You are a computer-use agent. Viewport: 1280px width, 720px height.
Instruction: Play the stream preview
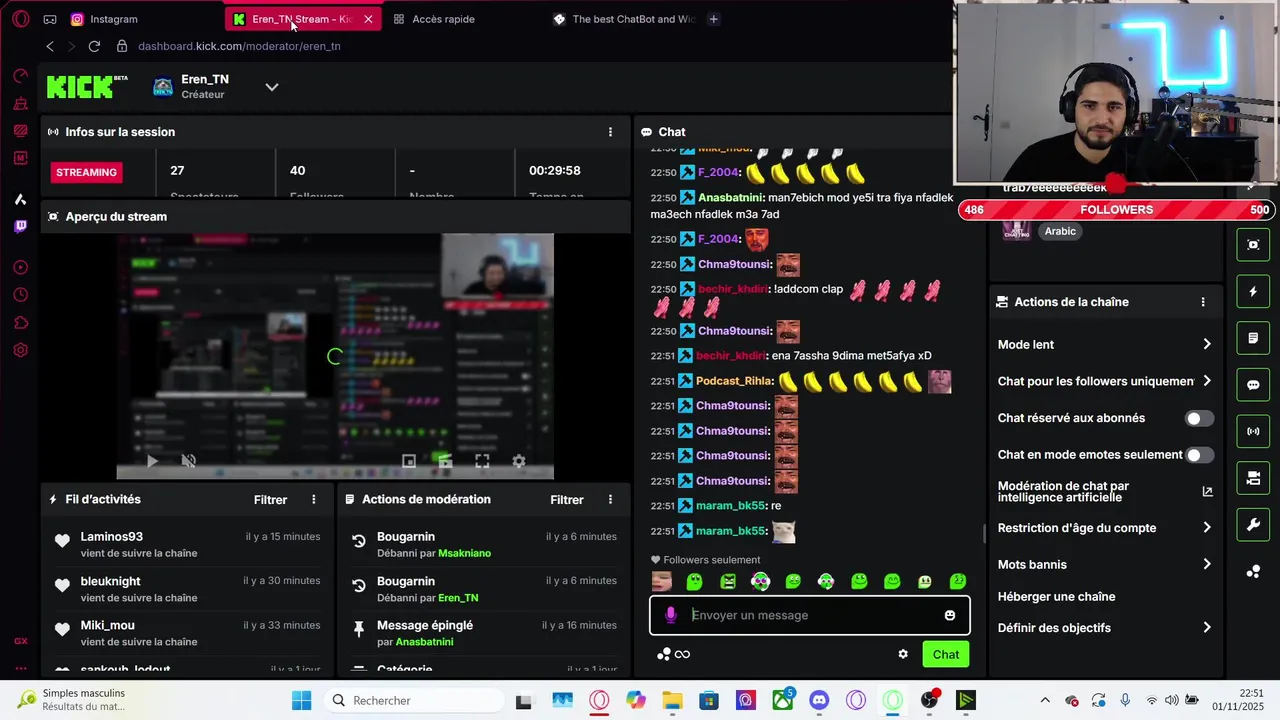coord(152,461)
